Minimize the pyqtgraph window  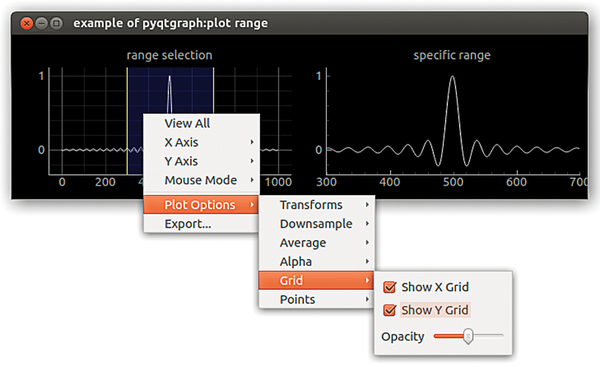point(41,24)
